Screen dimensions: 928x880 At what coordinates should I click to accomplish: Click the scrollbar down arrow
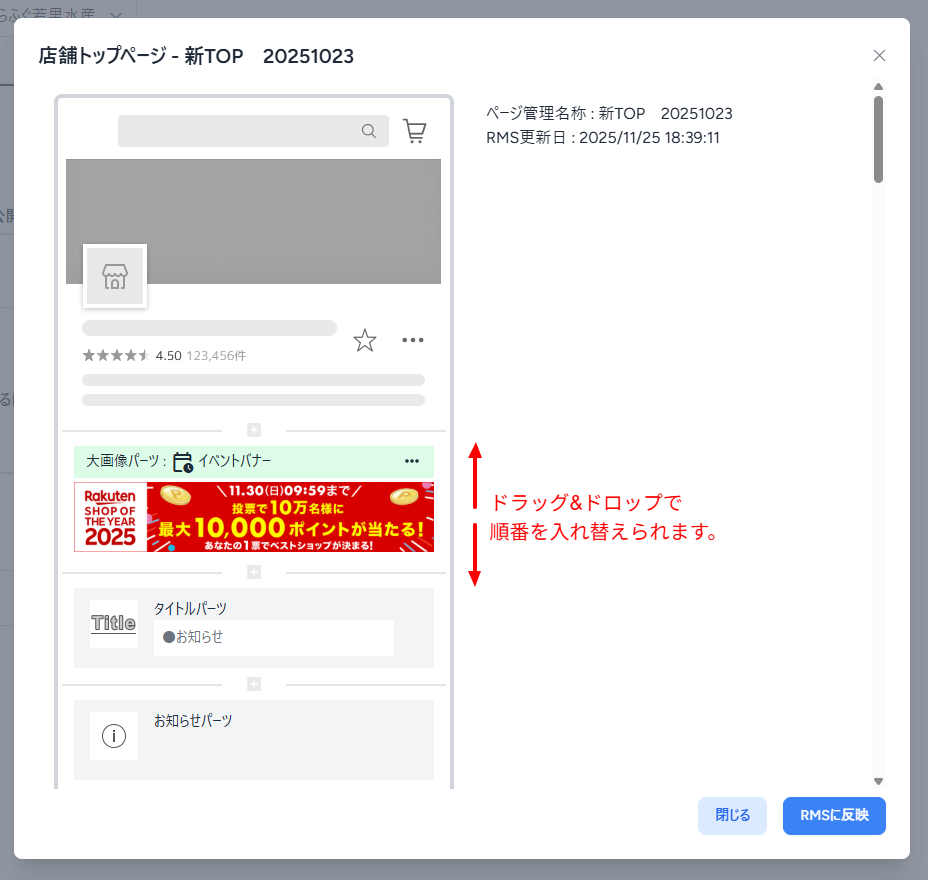pos(878,781)
